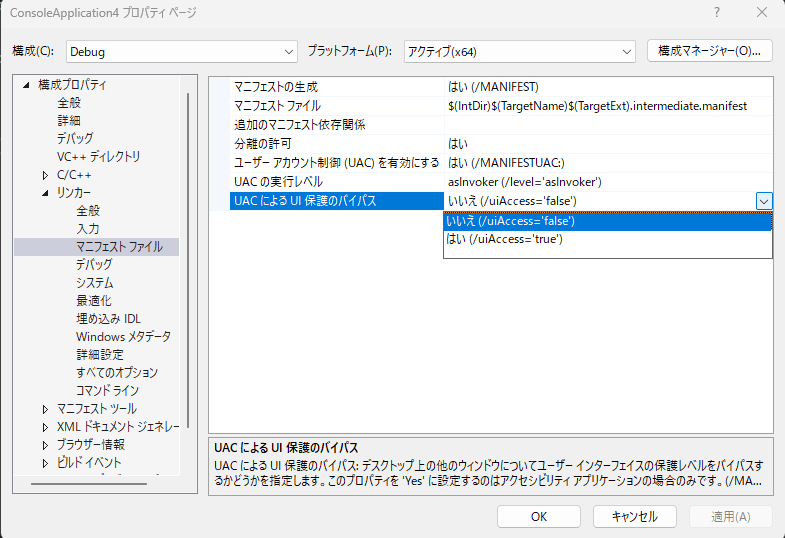Click the tree panel horizontal scrollbar
The height and width of the screenshot is (538, 785).
point(89,484)
